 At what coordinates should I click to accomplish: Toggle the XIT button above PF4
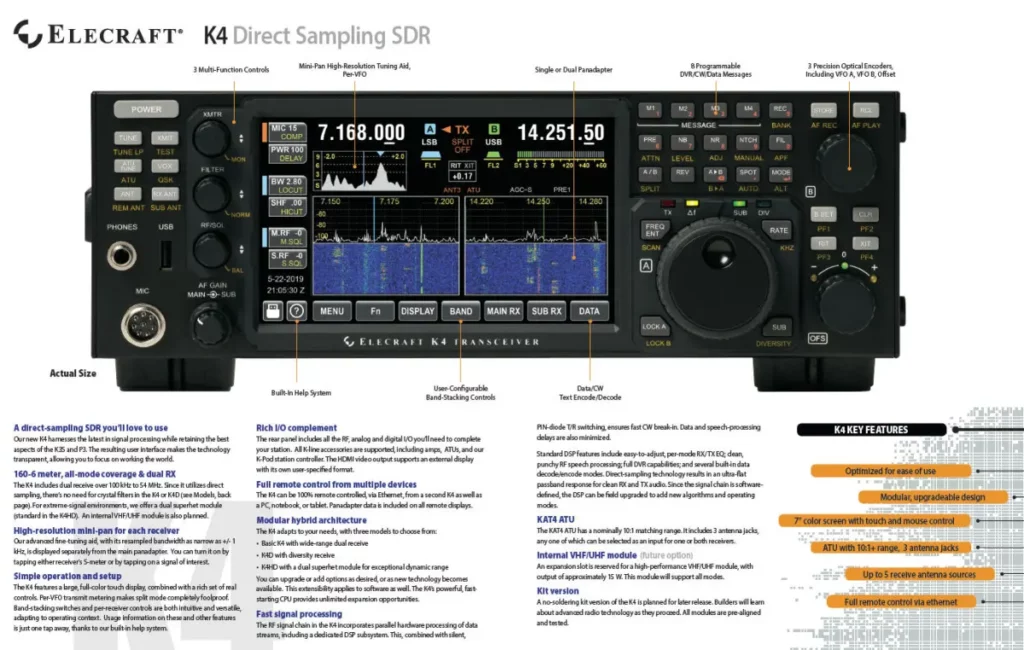865,244
